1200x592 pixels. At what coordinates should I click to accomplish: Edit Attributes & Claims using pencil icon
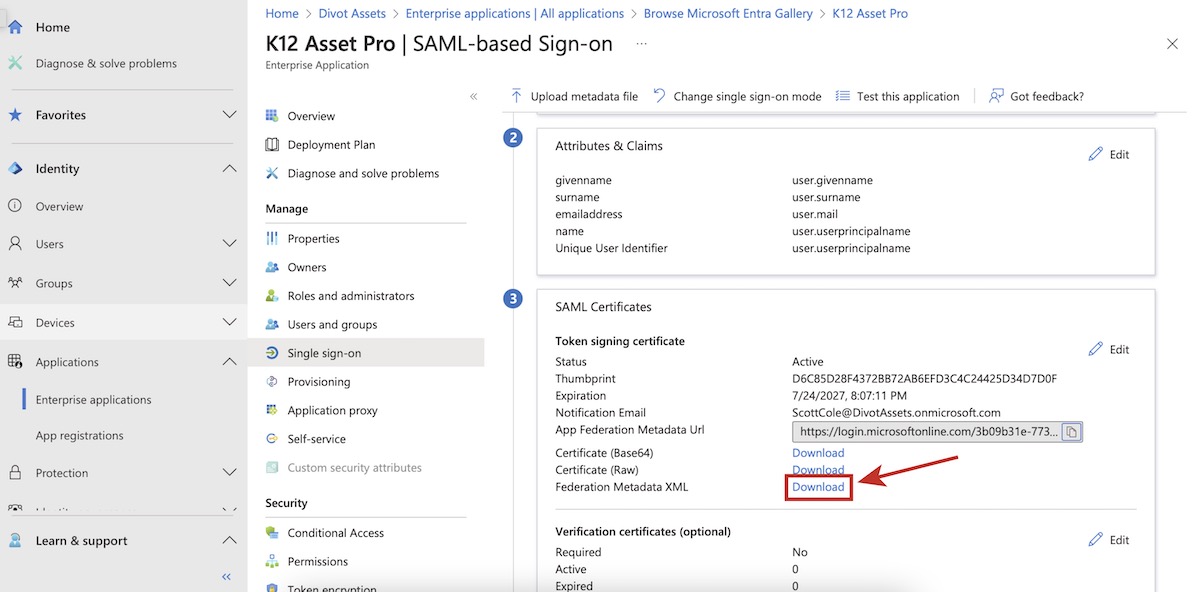[1096, 154]
